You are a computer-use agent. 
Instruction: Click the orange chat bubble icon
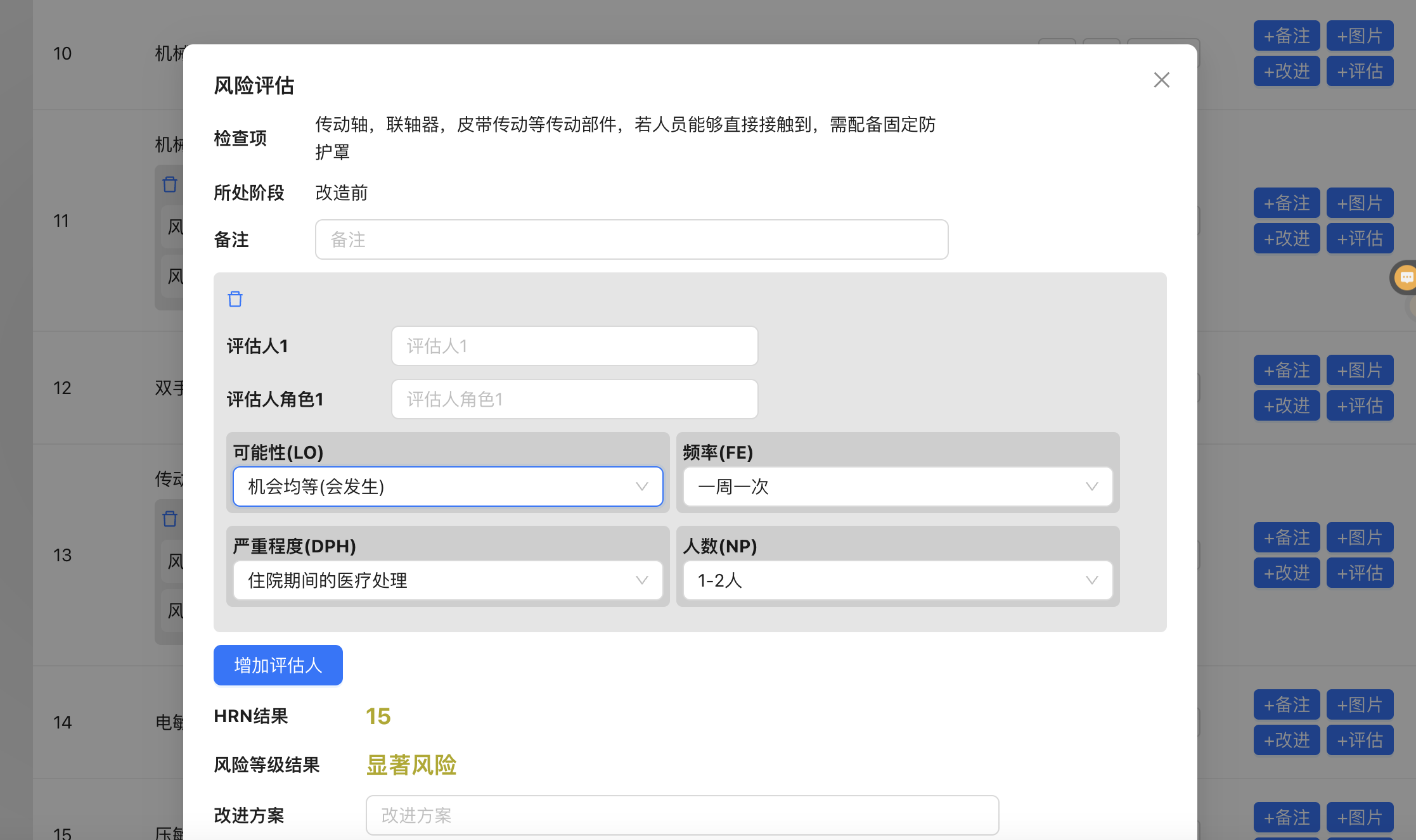click(x=1406, y=277)
